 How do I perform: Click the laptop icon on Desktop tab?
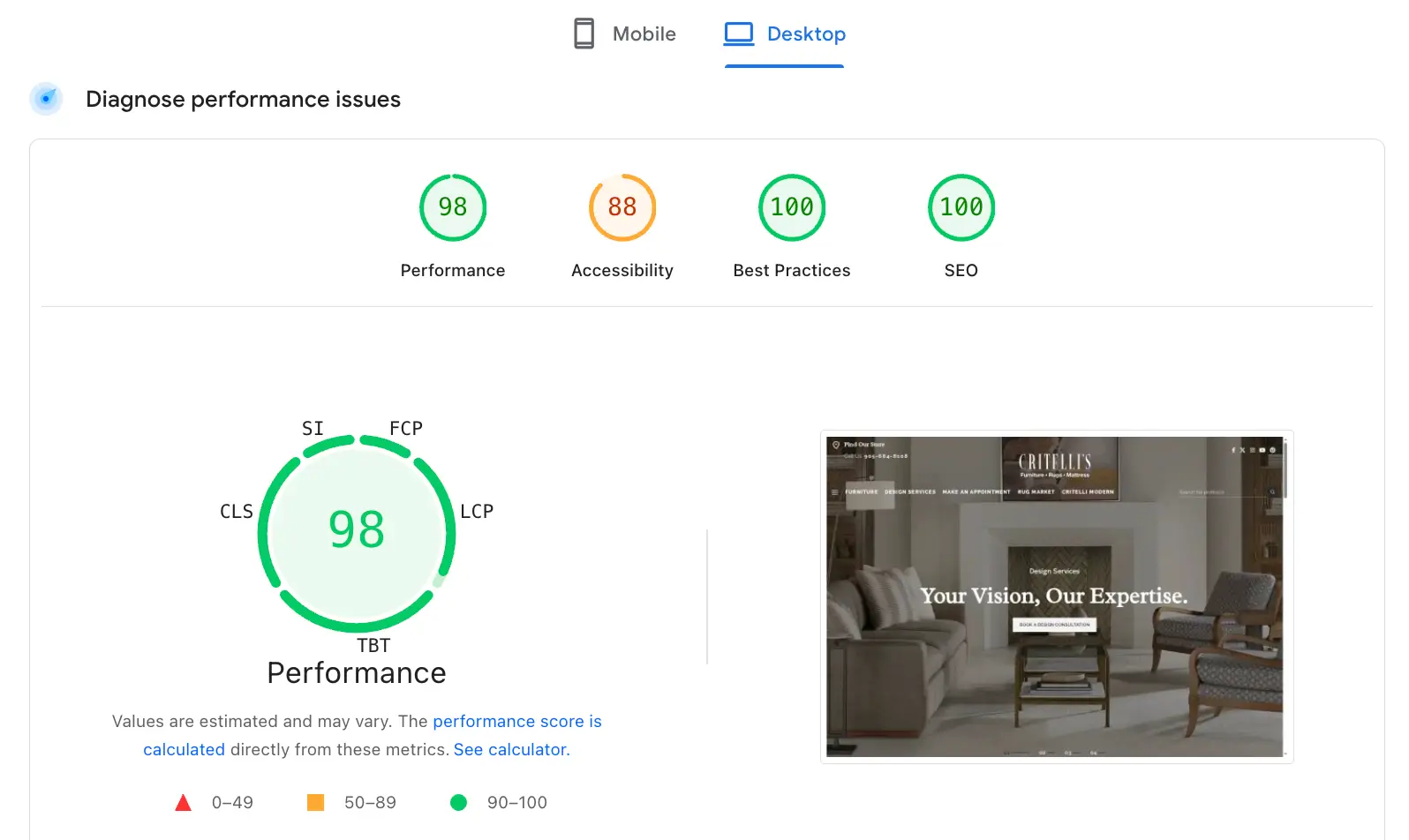click(x=738, y=34)
